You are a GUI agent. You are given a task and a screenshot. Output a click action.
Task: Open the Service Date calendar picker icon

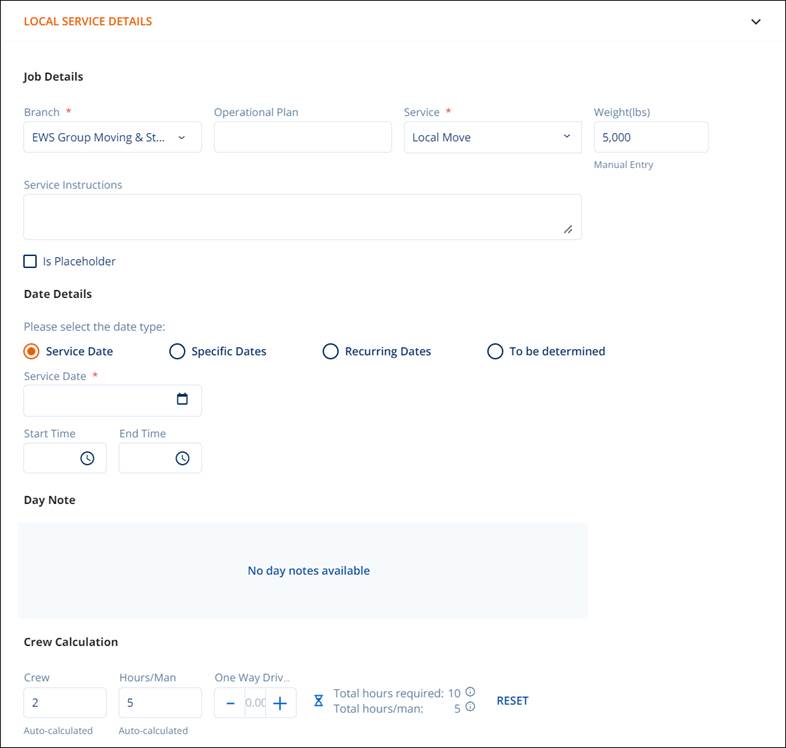pos(182,399)
